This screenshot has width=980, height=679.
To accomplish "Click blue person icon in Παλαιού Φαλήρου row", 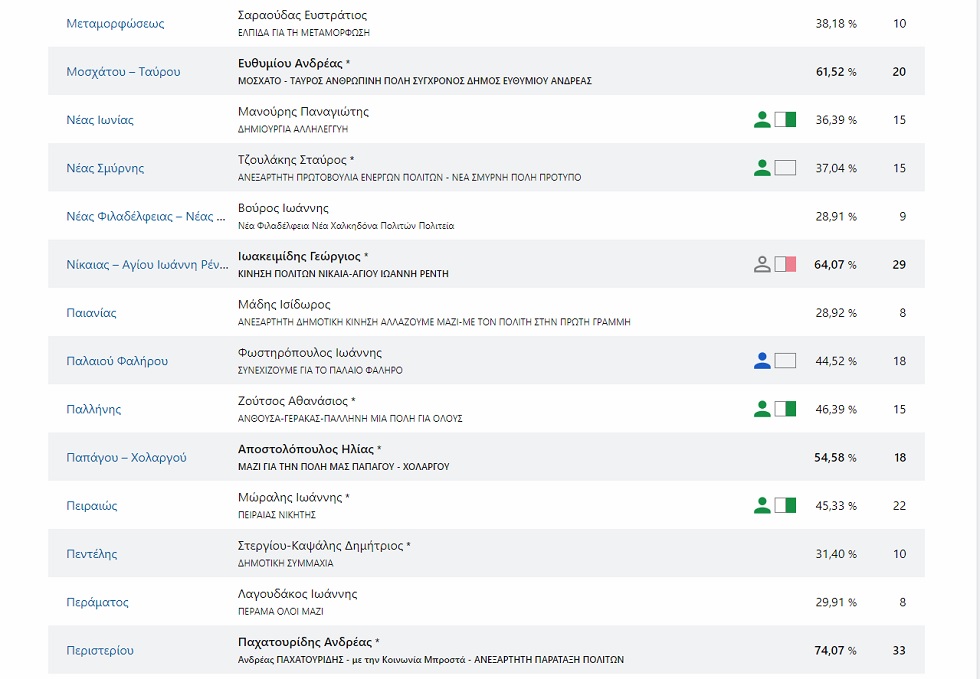I will [762, 361].
